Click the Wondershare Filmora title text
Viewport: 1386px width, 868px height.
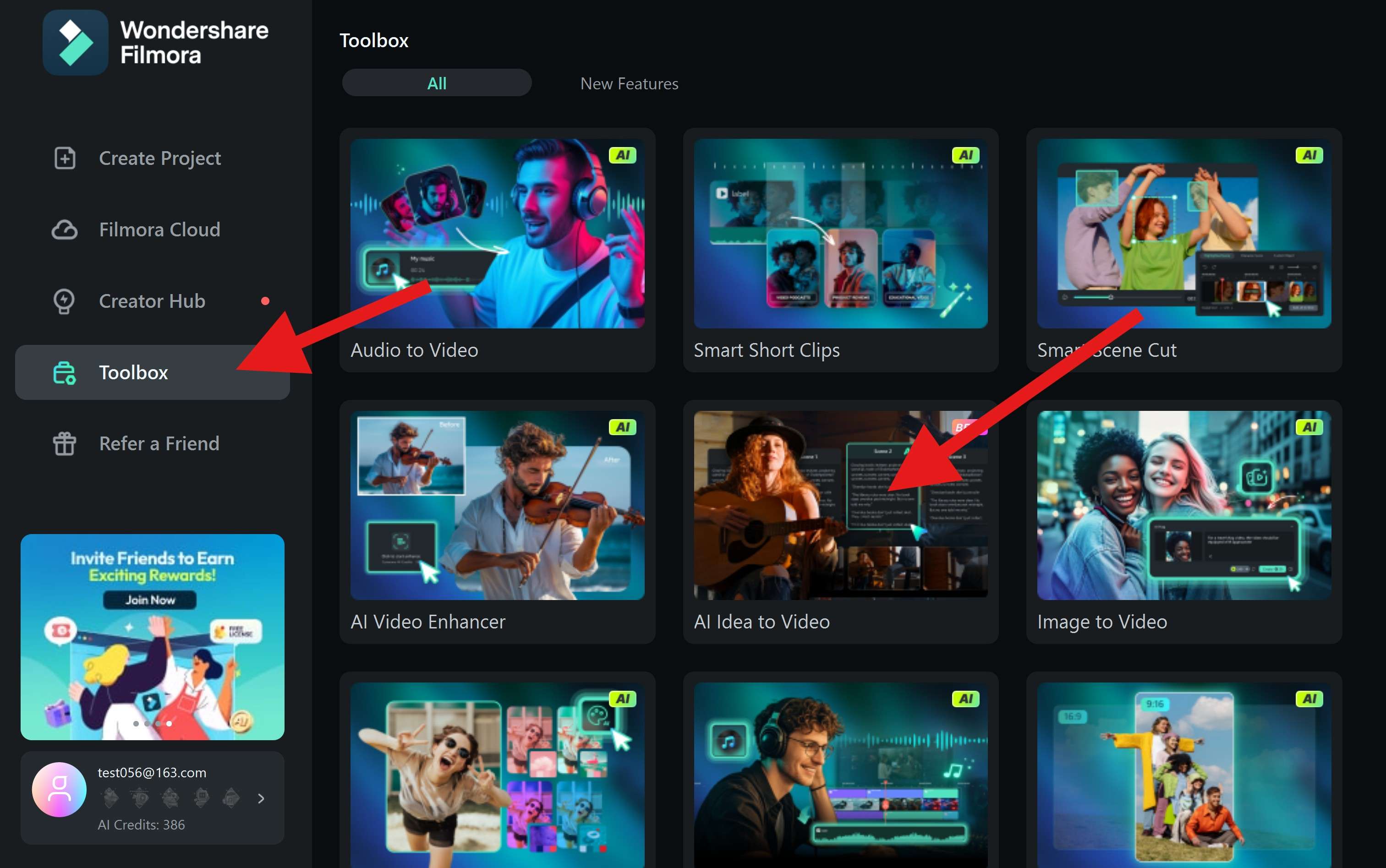click(x=193, y=43)
